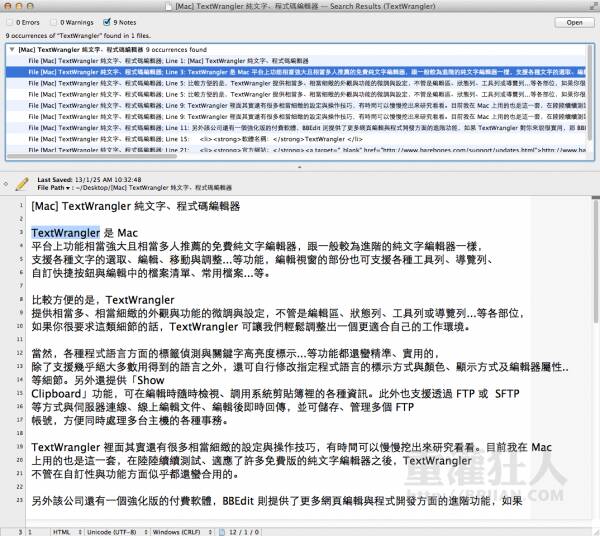Click the SFTP text on line 15
The height and width of the screenshot is (536, 600).
507,394
